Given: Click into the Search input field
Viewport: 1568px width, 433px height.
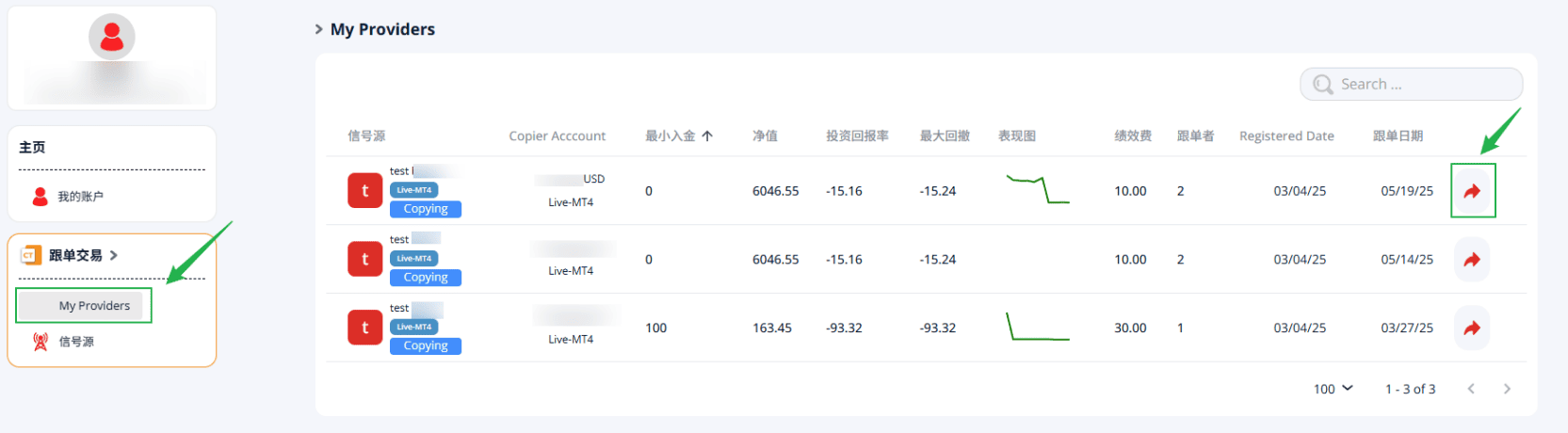Looking at the screenshot, I should tap(1422, 85).
